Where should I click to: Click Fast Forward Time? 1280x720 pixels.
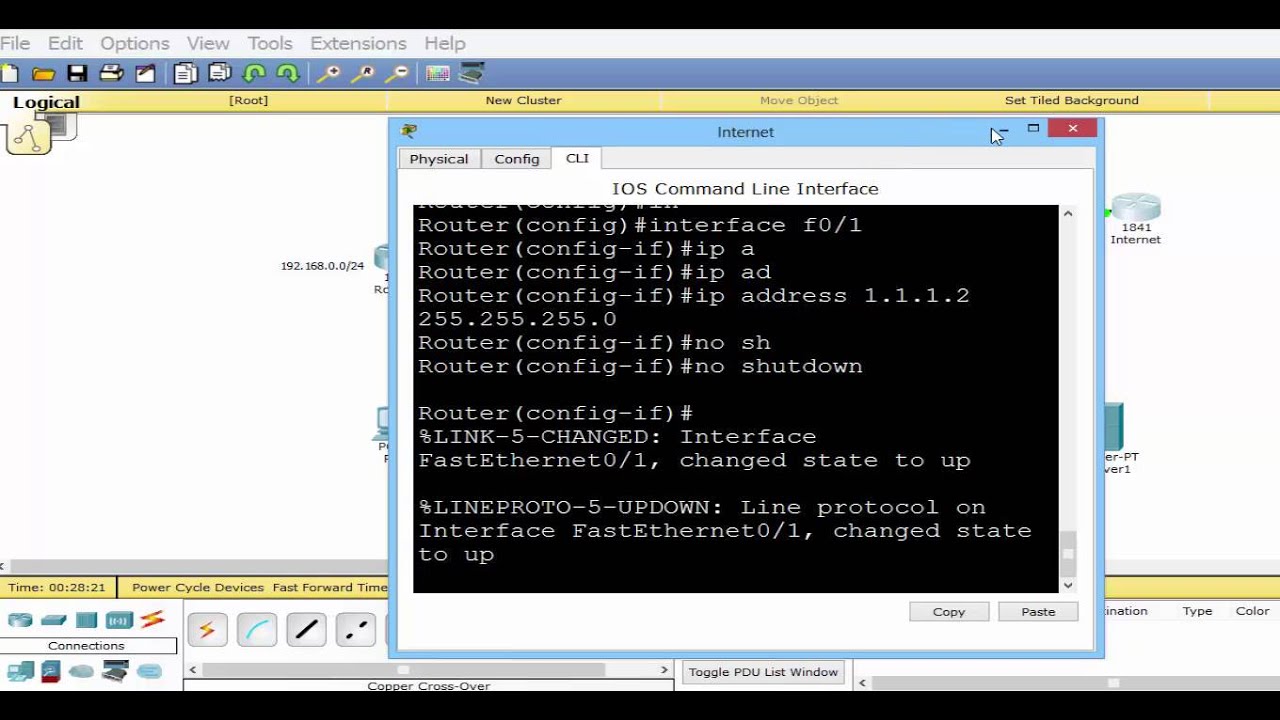coord(330,587)
